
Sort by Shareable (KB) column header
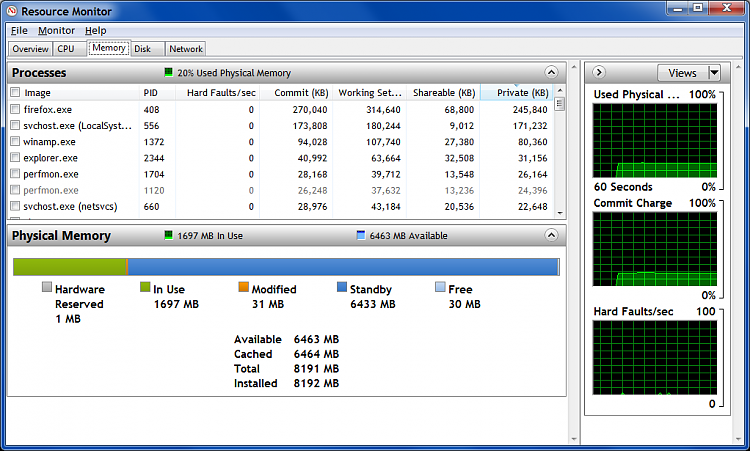coord(443,93)
